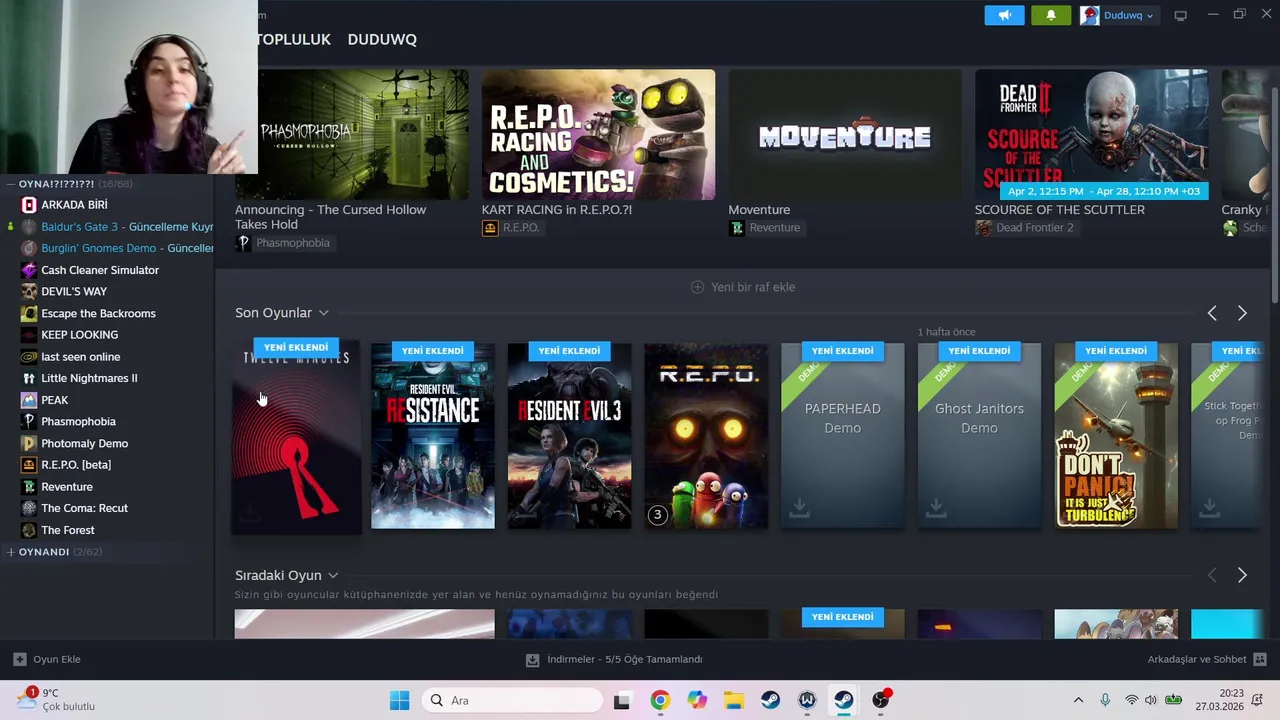Select Escape the Backrooms icon in sidebar
The image size is (1280, 720).
click(29, 313)
